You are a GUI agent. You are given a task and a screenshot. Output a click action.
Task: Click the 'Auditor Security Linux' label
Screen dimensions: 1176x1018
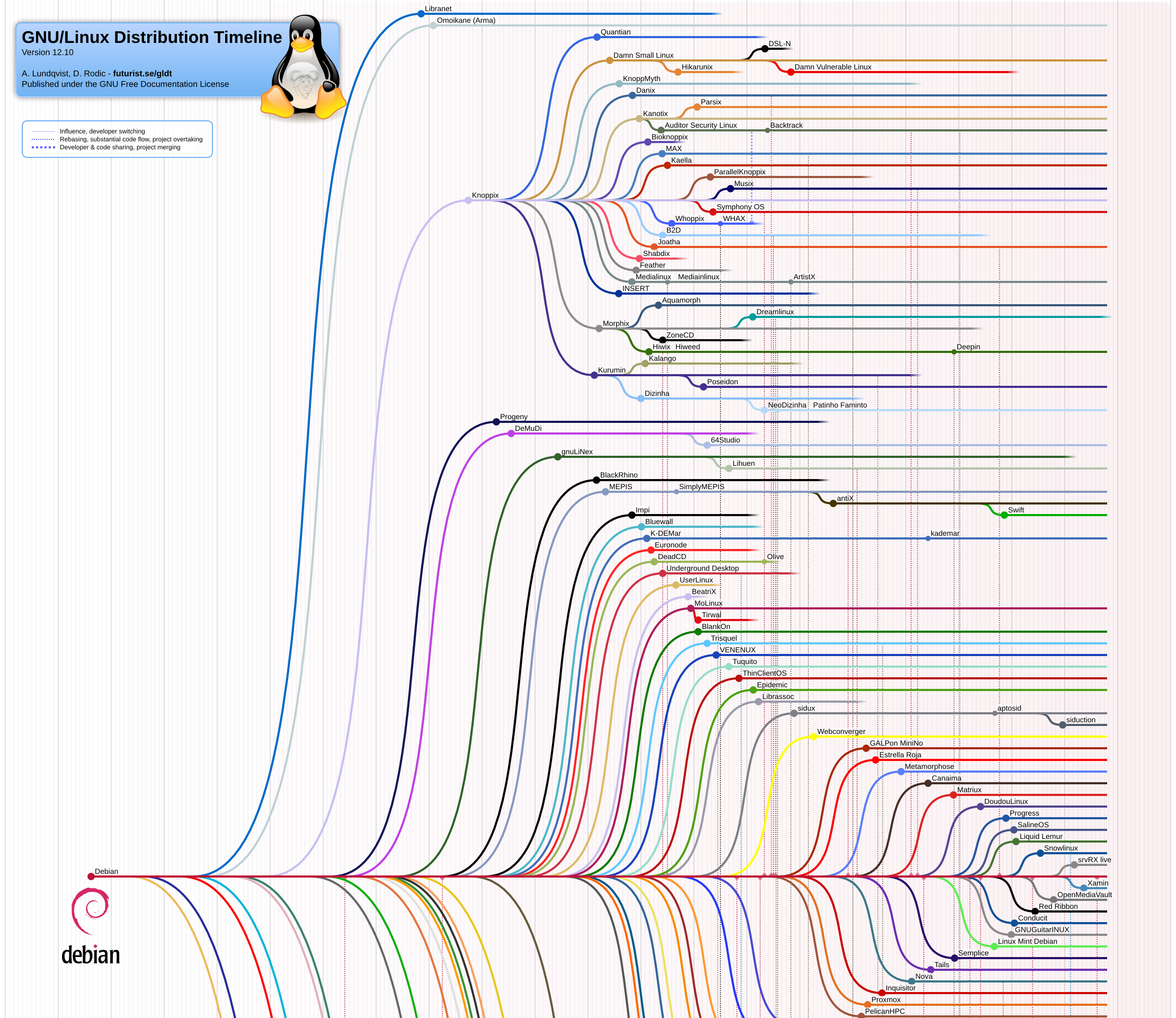[701, 125]
